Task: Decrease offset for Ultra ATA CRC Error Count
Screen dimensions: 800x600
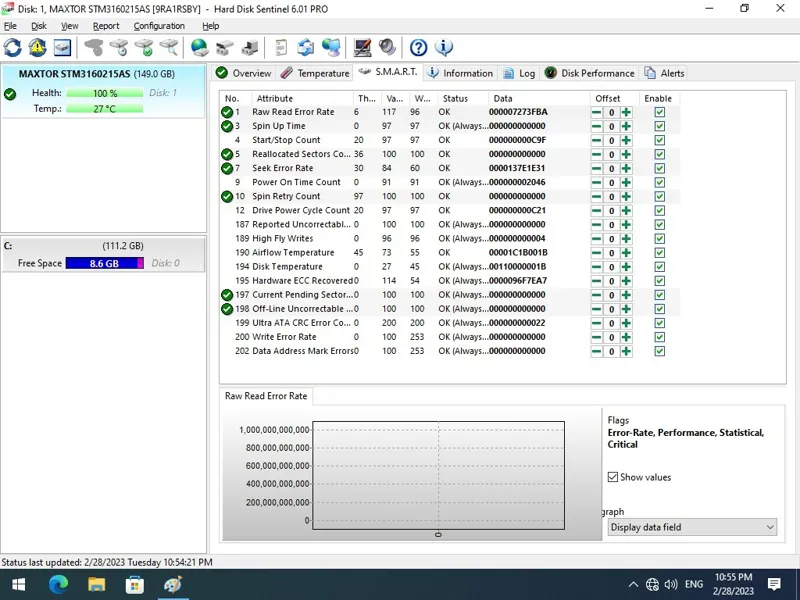Action: [x=596, y=323]
